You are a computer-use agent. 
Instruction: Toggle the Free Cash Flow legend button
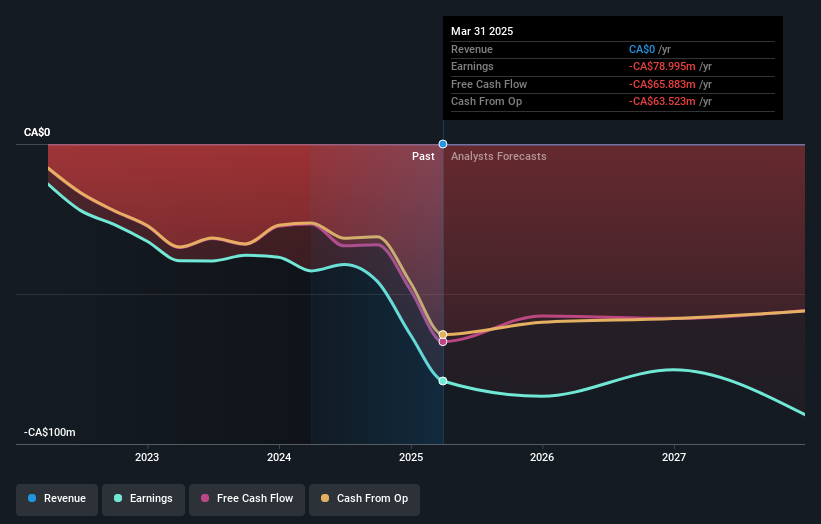tap(247, 499)
